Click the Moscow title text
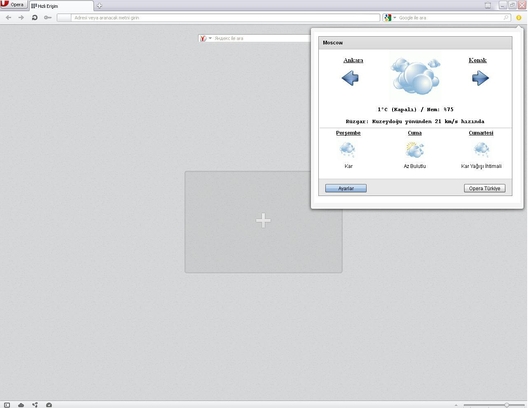Screen dimensions: 528x408 point(333,43)
